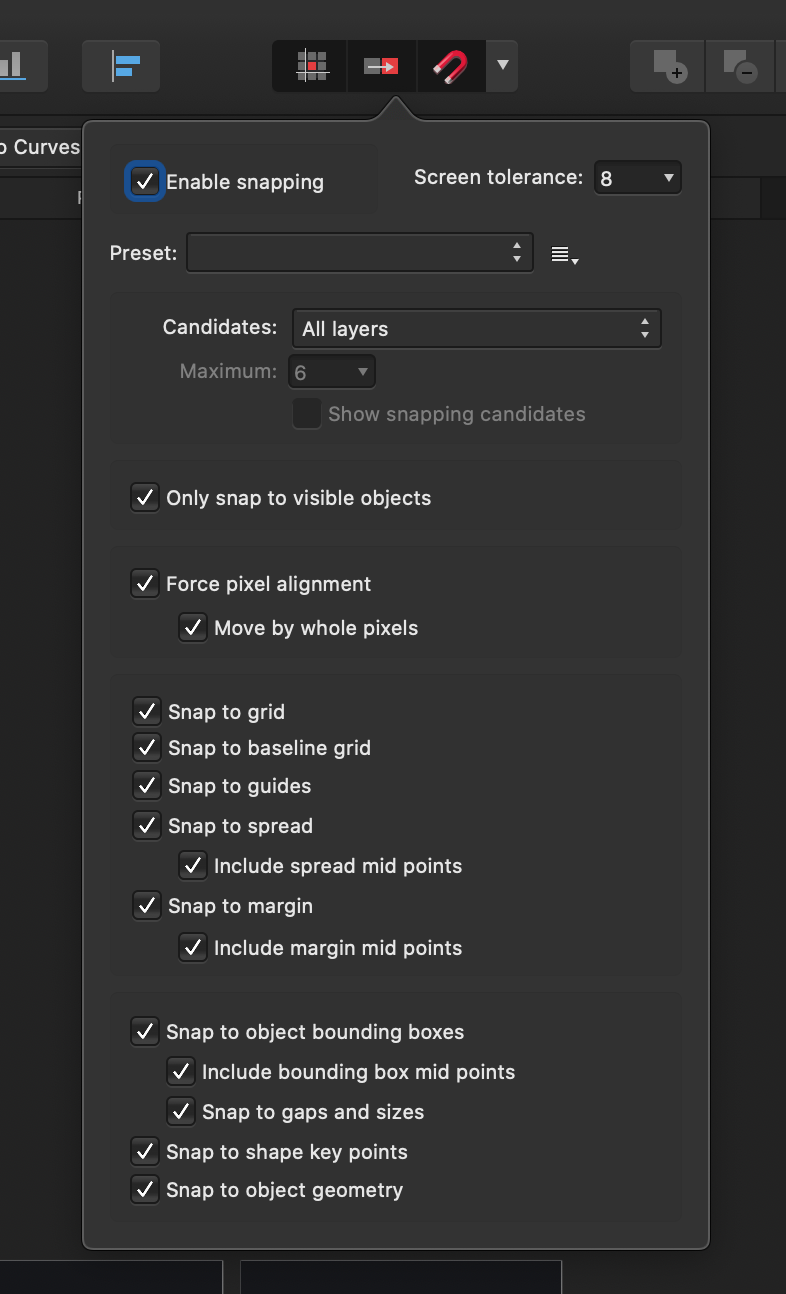Open the preset management menu icon
Viewport: 786px width, 1294px height.
(563, 254)
